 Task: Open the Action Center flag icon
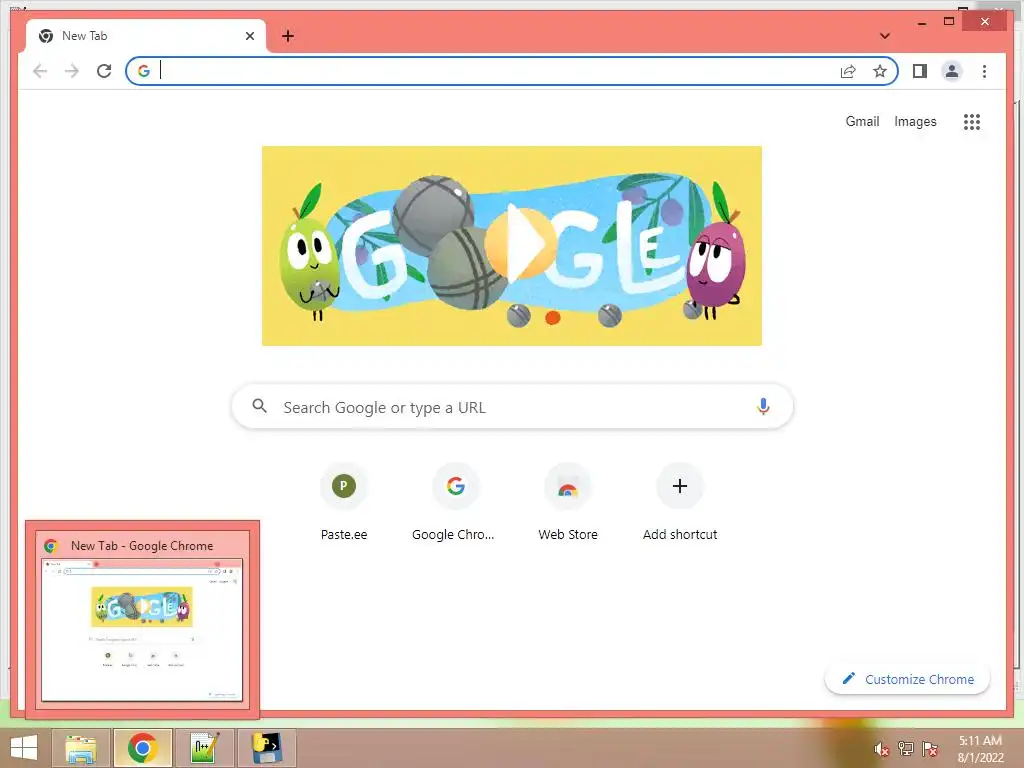(929, 749)
